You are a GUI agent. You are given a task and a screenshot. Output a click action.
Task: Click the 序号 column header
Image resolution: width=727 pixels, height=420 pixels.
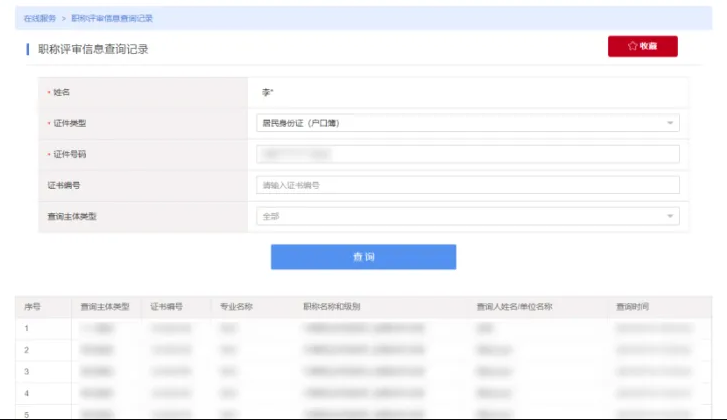(x=32, y=307)
